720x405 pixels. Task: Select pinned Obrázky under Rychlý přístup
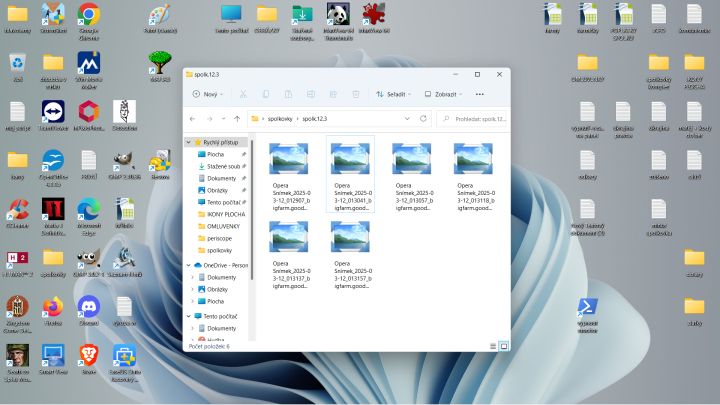pos(218,190)
